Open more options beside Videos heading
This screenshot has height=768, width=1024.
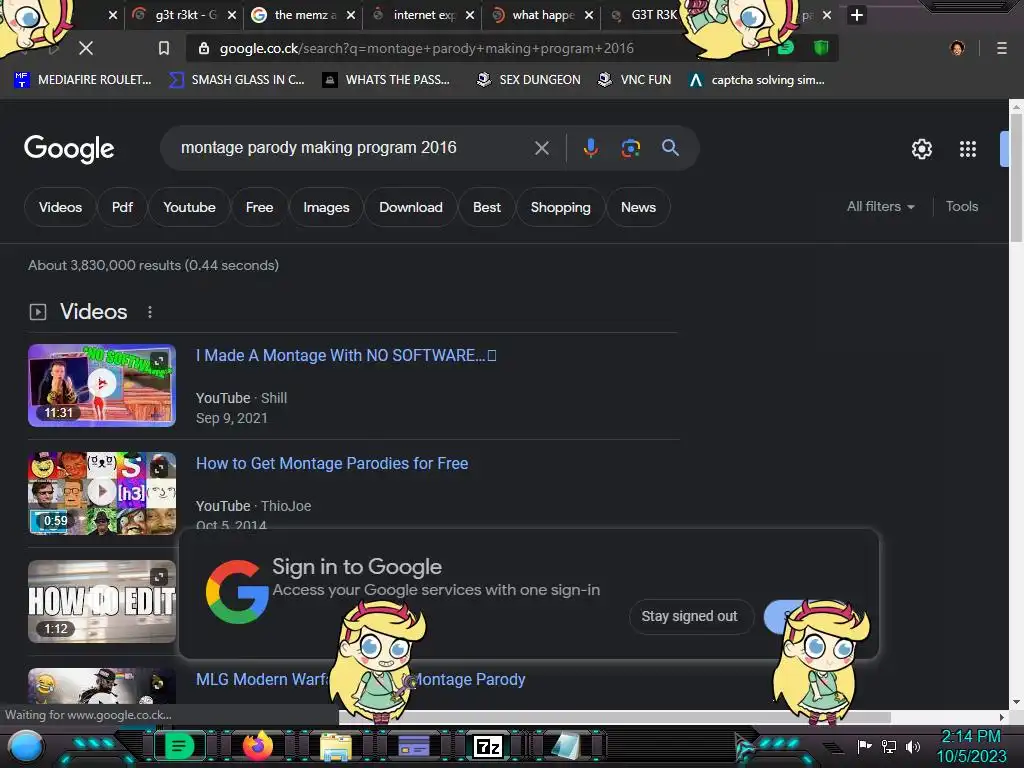(150, 312)
